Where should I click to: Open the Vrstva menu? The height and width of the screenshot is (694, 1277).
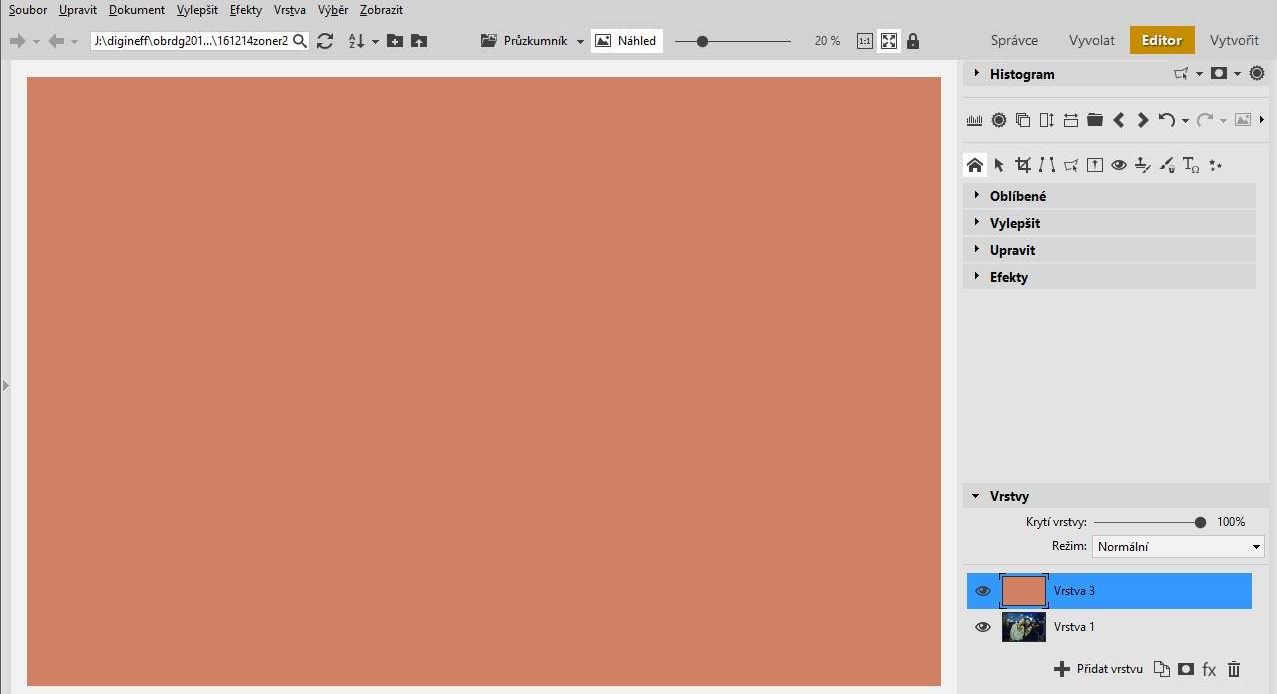[290, 10]
